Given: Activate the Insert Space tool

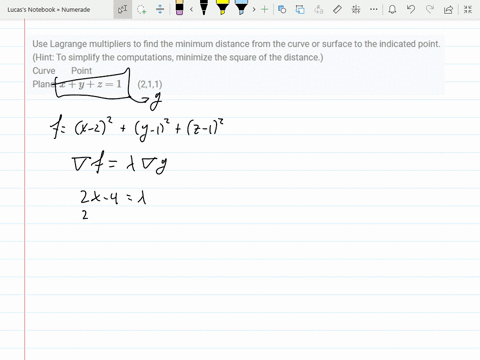Looking at the screenshot, I should tap(160, 9).
